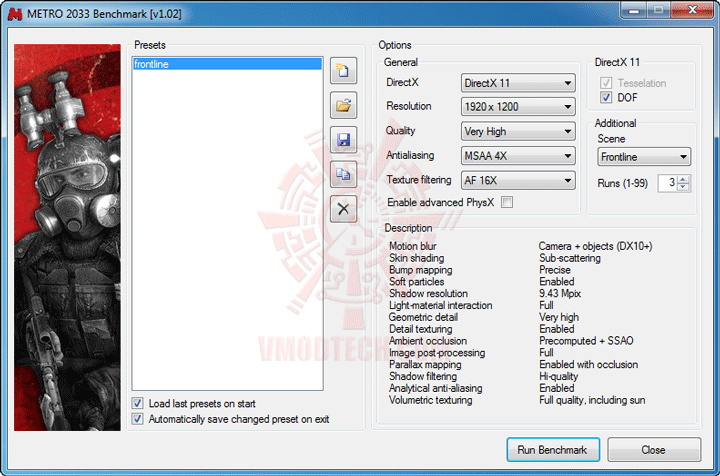Click the Runs (1-99) number field
The width and height of the screenshot is (720, 476).
tap(668, 183)
